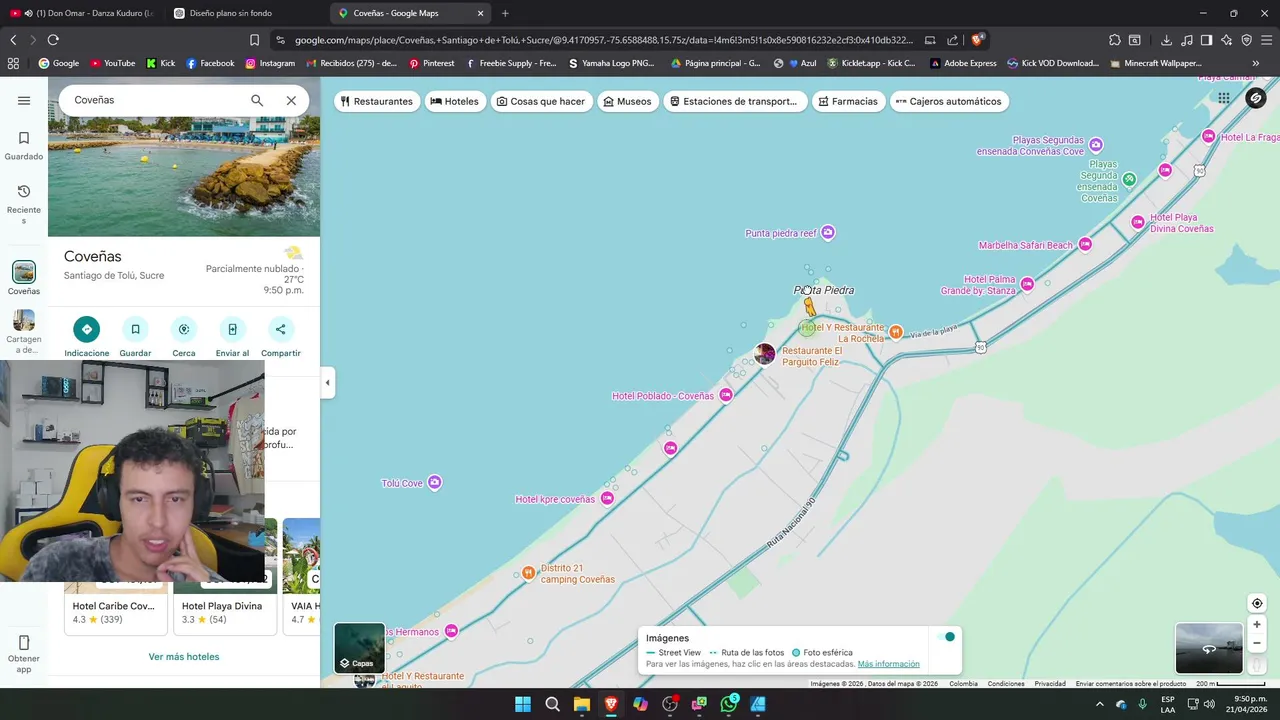Click the Distrito 21 camping Coveñas pin
This screenshot has width=1280, height=720.
pos(528,573)
